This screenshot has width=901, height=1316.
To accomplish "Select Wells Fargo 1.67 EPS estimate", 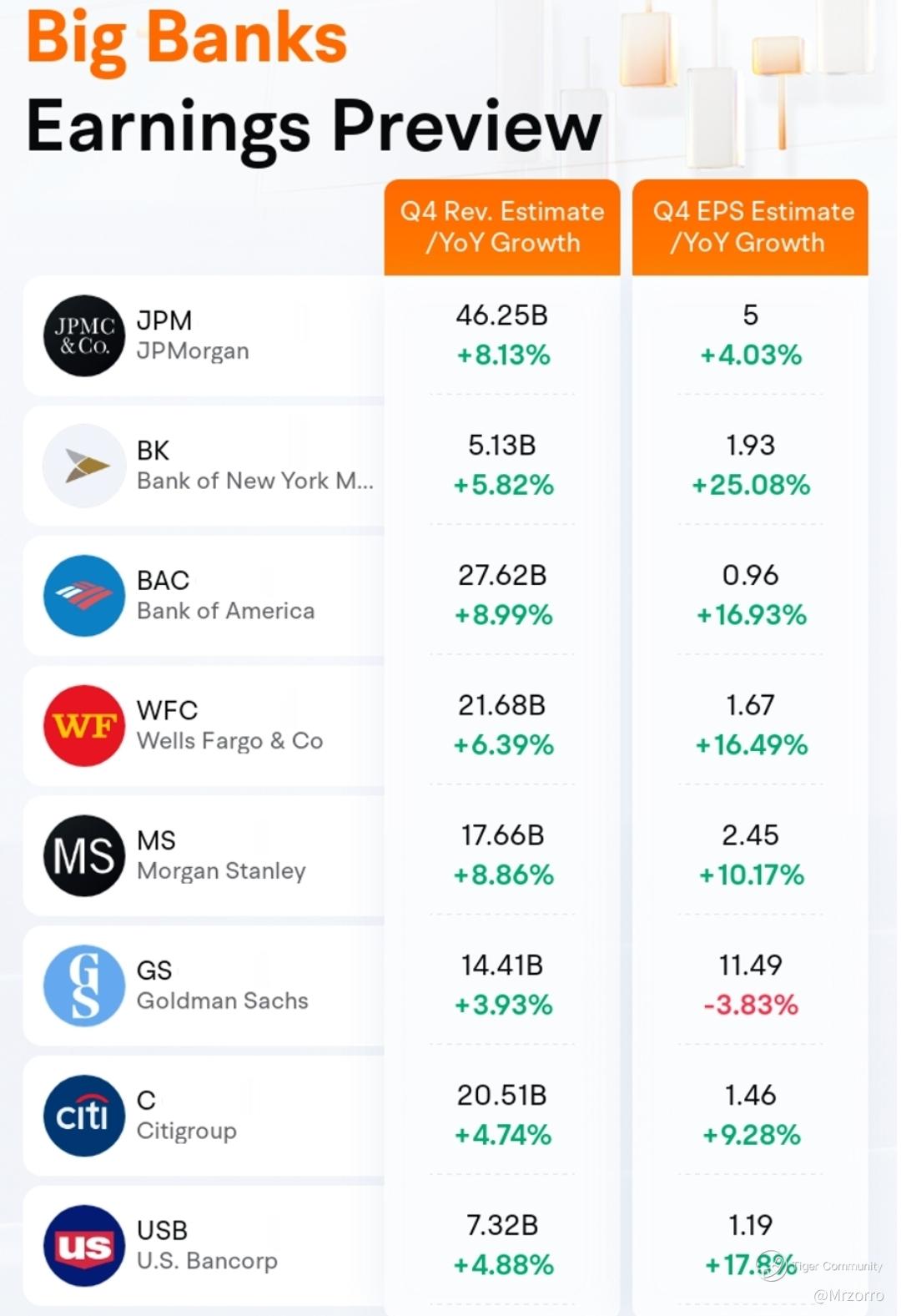I will [751, 705].
